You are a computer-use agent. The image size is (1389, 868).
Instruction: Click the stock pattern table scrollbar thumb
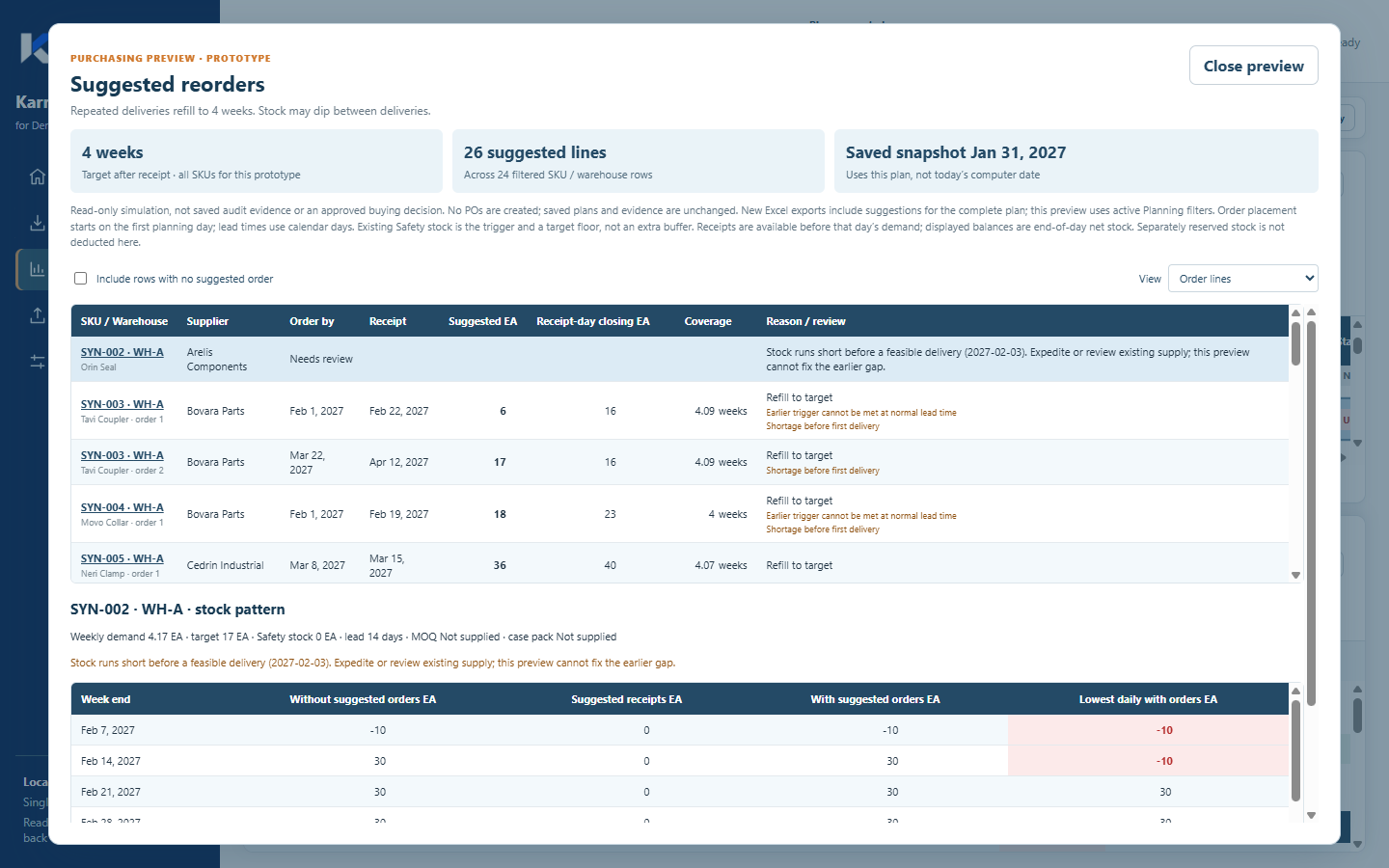click(x=1295, y=750)
